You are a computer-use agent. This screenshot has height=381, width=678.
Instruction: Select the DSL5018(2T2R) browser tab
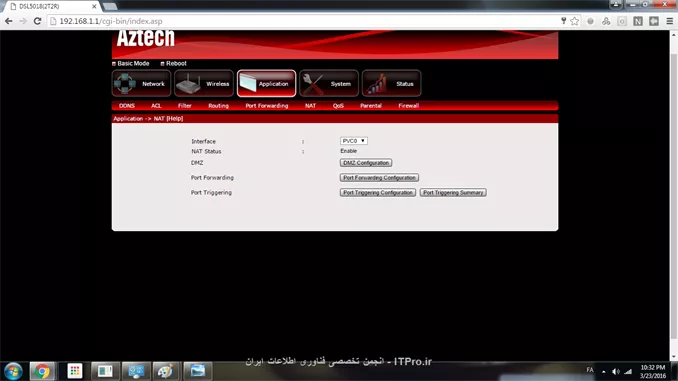[x=50, y=6]
